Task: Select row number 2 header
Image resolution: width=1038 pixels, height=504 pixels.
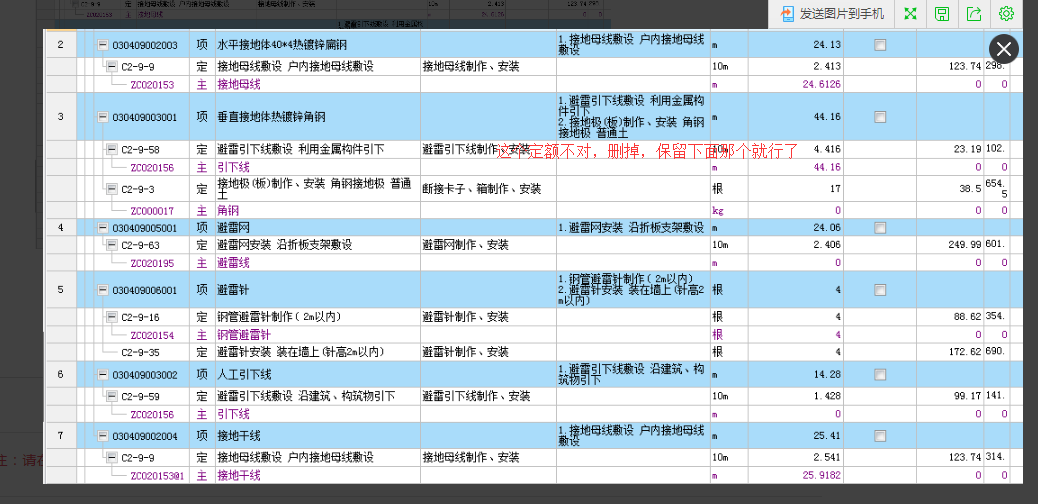Action: [x=60, y=45]
